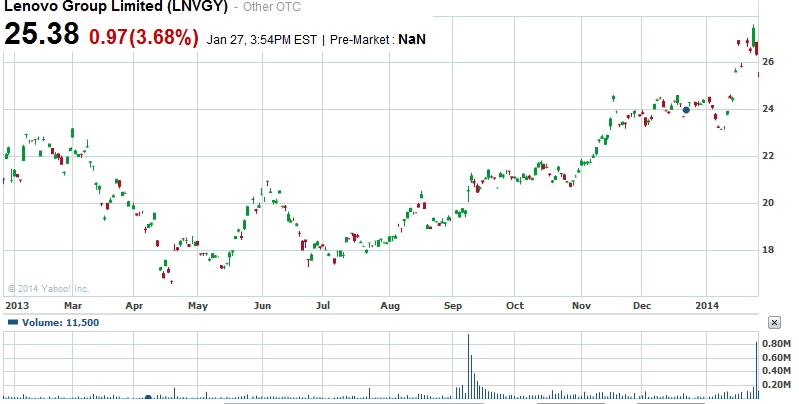The image size is (799, 404).
Task: Click the Jun label on the time axis
Action: click(264, 304)
